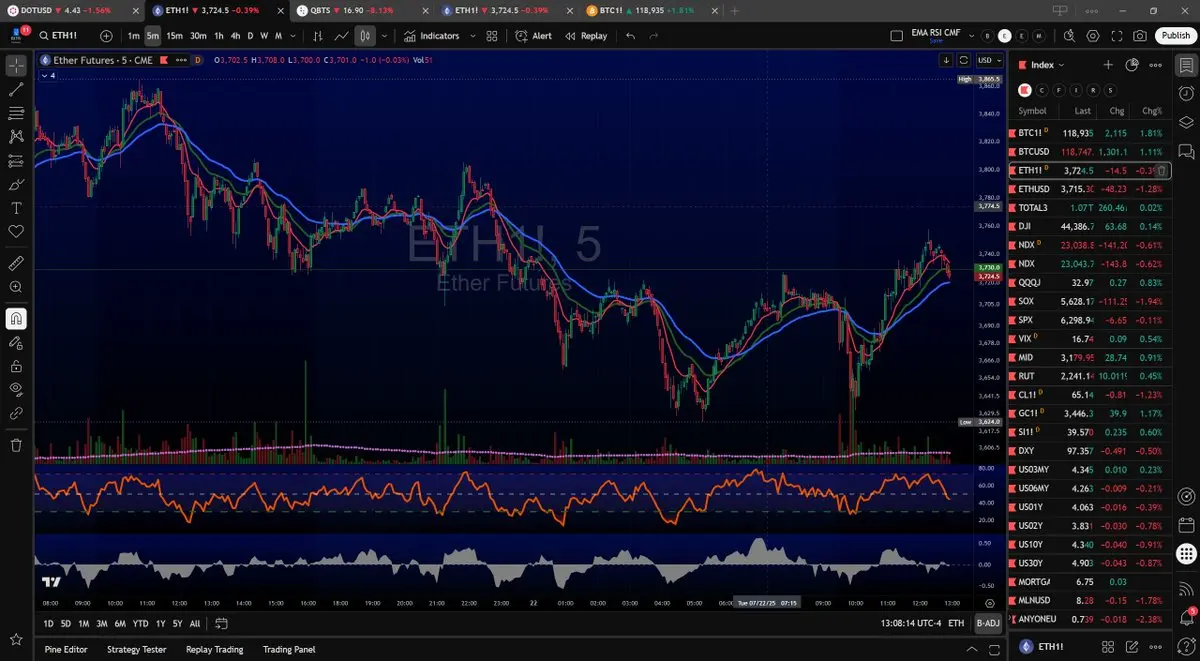The height and width of the screenshot is (661, 1200).
Task: Open the Trading Panel tab
Action: click(290, 649)
